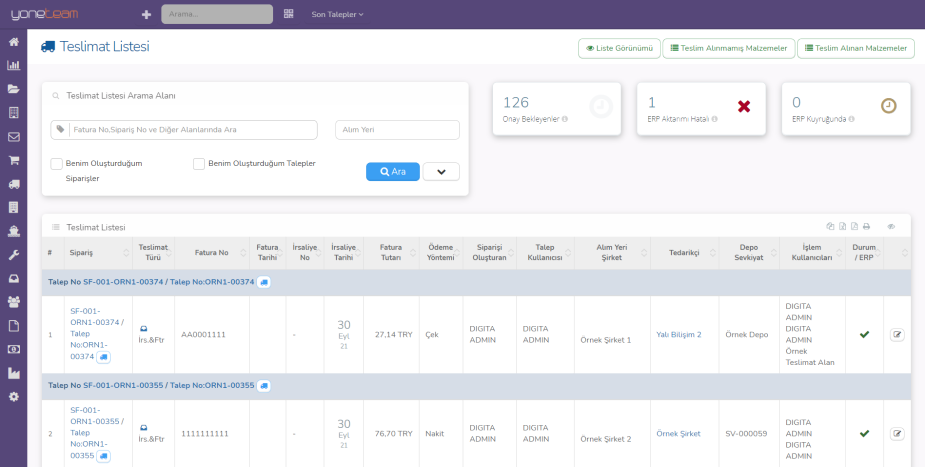
Task: Click the wrench tools sidebar icon
Action: (x=13, y=255)
